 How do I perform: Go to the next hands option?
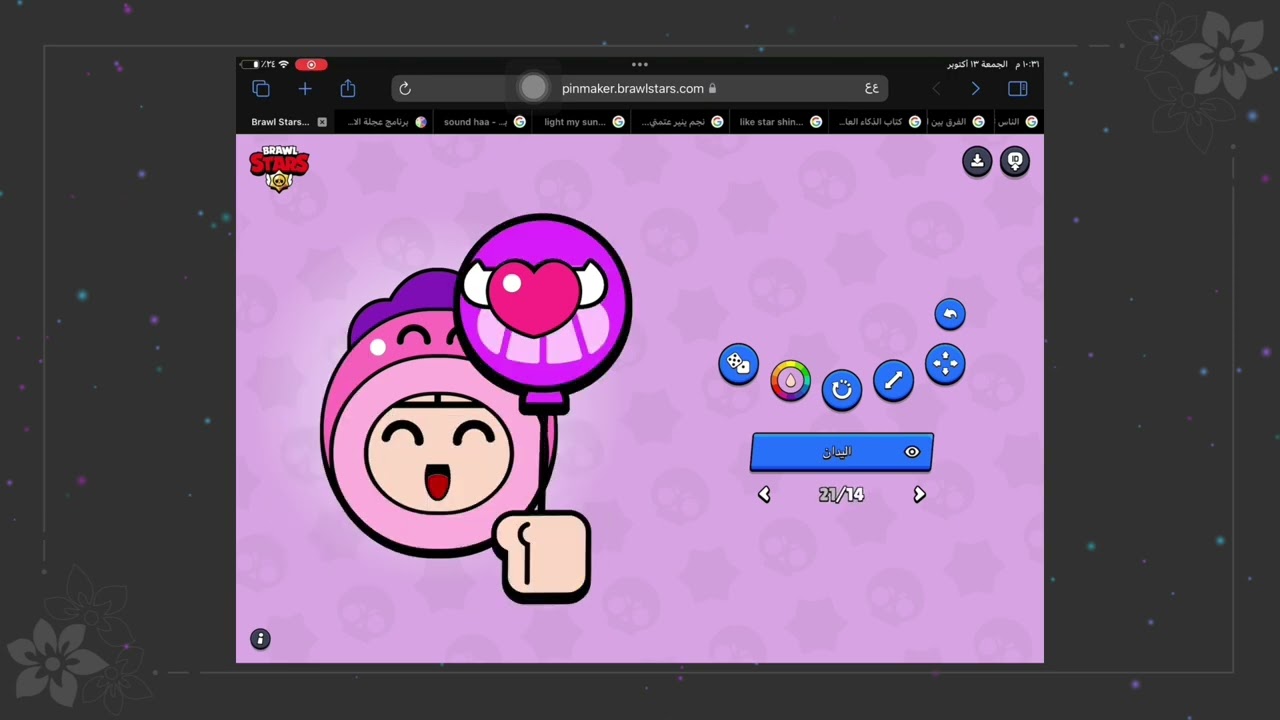[x=920, y=494]
